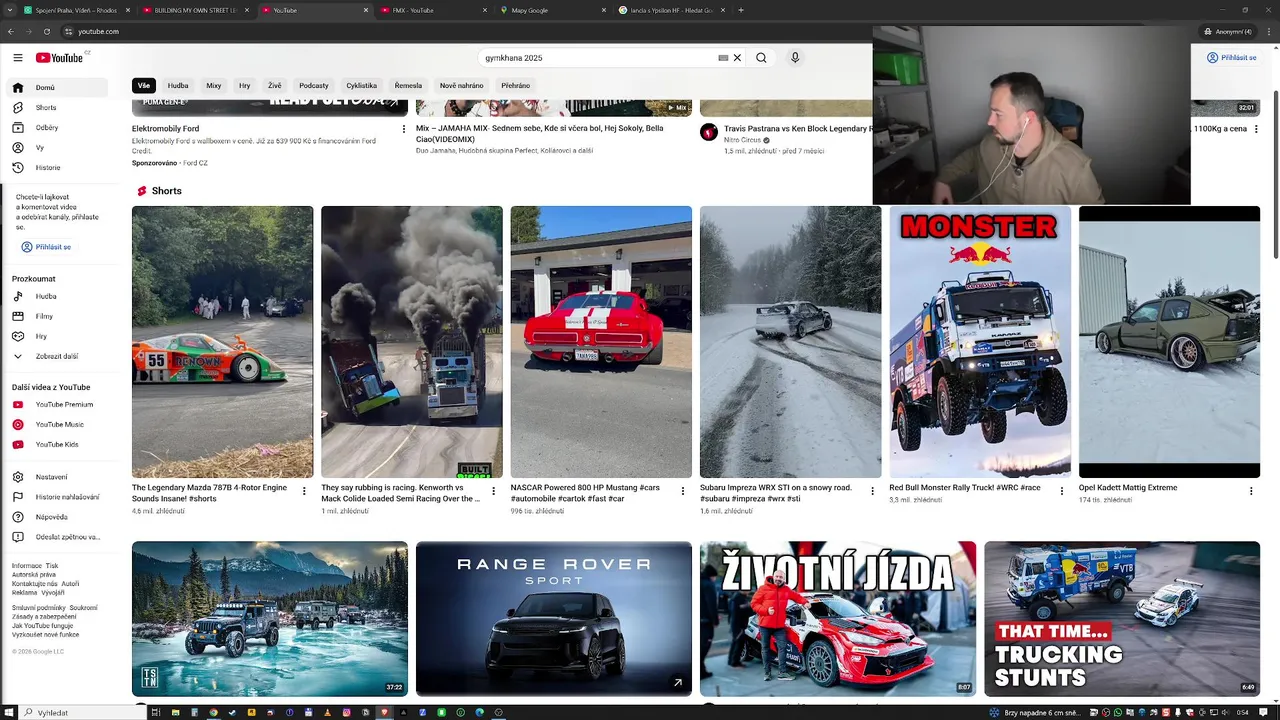Screen dimensions: 1280x720
Task: Select the Hry filter chip
Action: tap(244, 85)
